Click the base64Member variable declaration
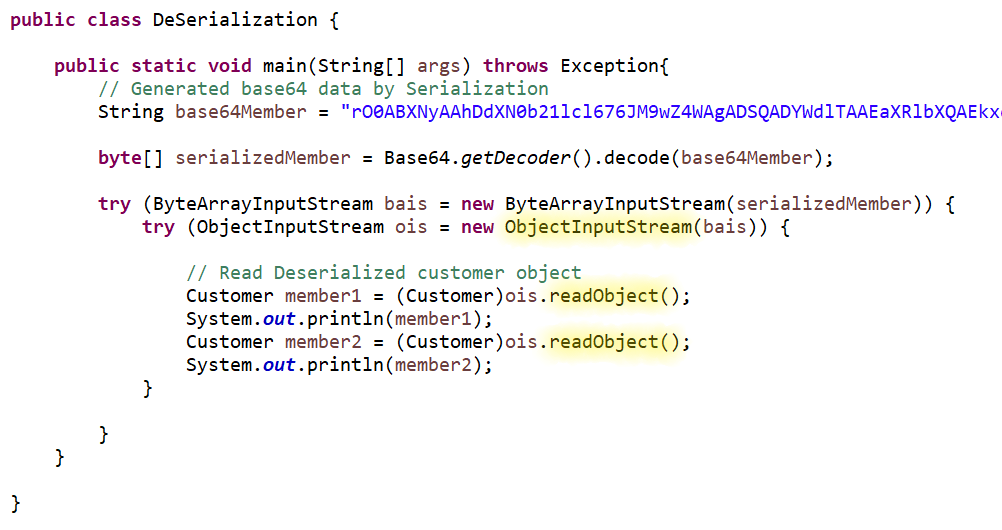1002x530 pixels. (240, 112)
